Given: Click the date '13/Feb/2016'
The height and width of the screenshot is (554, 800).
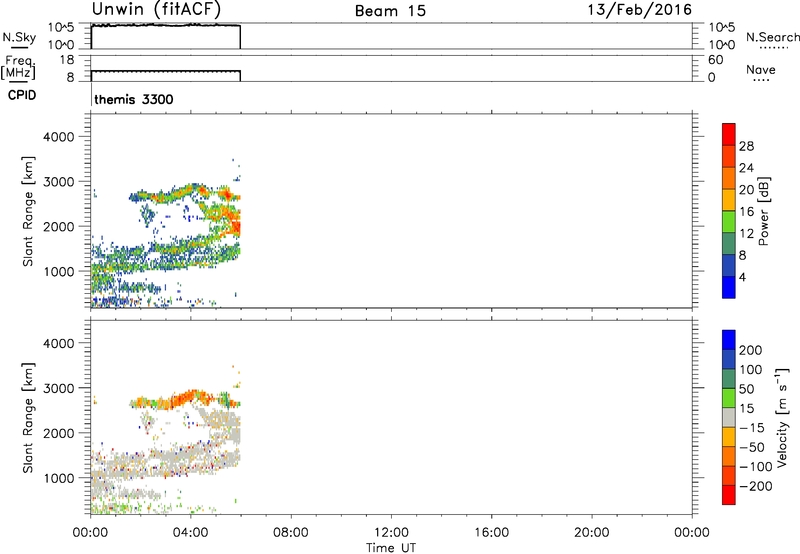Looking at the screenshot, I should pos(639,10).
